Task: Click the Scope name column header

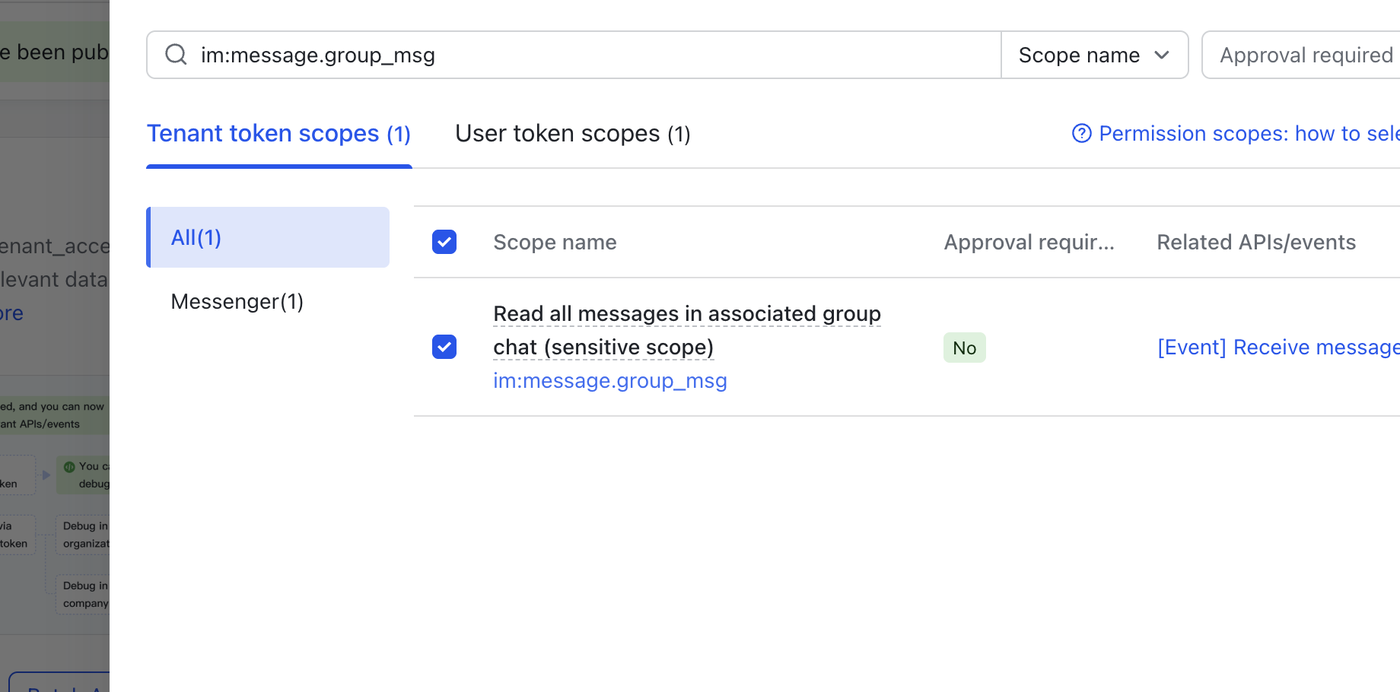Action: click(555, 242)
